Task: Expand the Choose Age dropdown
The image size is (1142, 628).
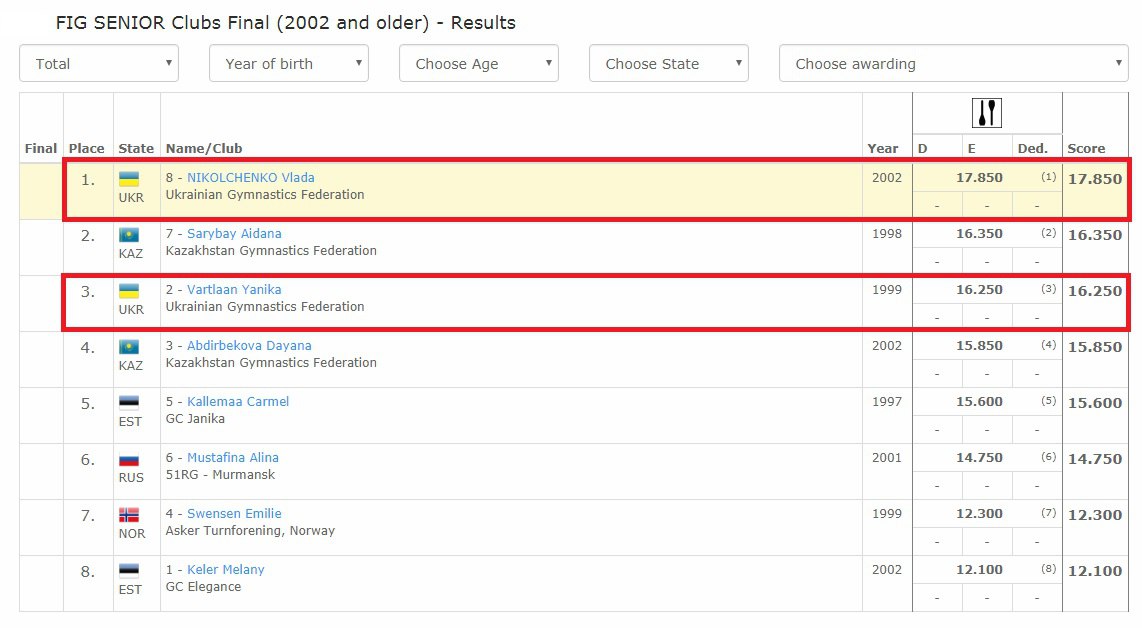Action: pos(479,64)
